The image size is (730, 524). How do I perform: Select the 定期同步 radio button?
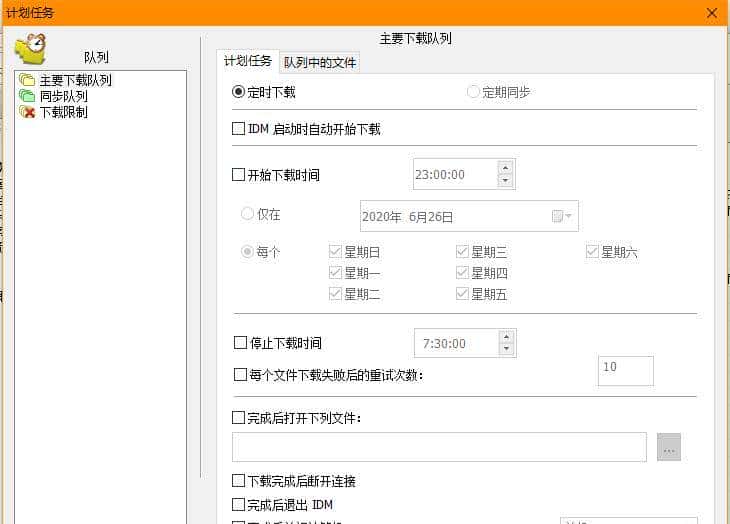pyautogui.click(x=473, y=92)
